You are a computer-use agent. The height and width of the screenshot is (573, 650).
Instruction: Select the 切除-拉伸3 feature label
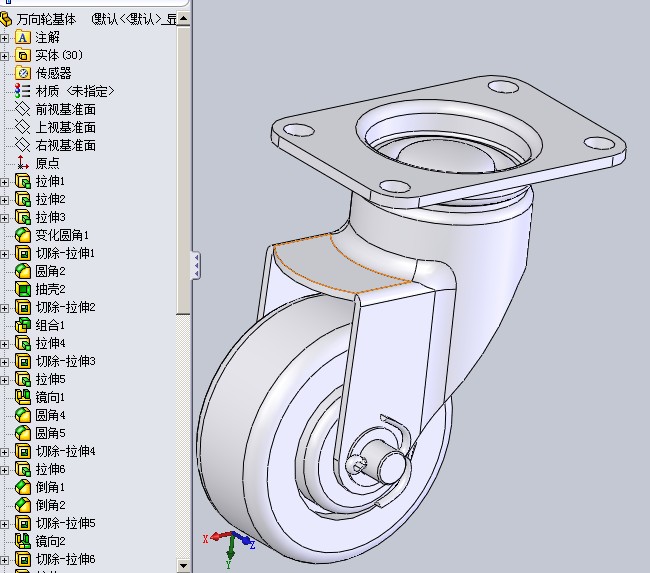click(65, 361)
